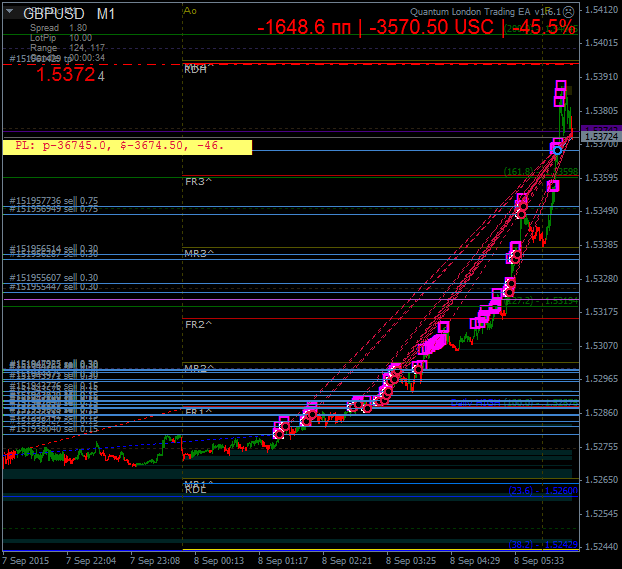
Task: Click the 7 Sep 2015 time axis label
Action: tap(26, 561)
